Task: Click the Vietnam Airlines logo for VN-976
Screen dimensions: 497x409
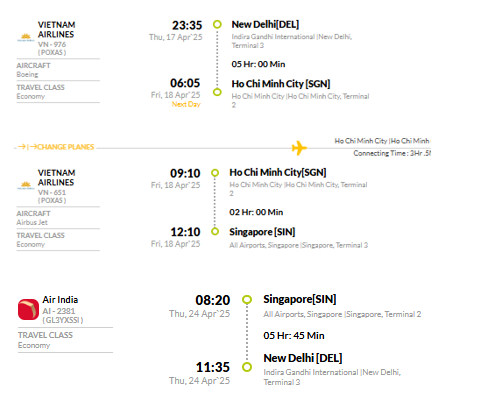Action: point(26,38)
